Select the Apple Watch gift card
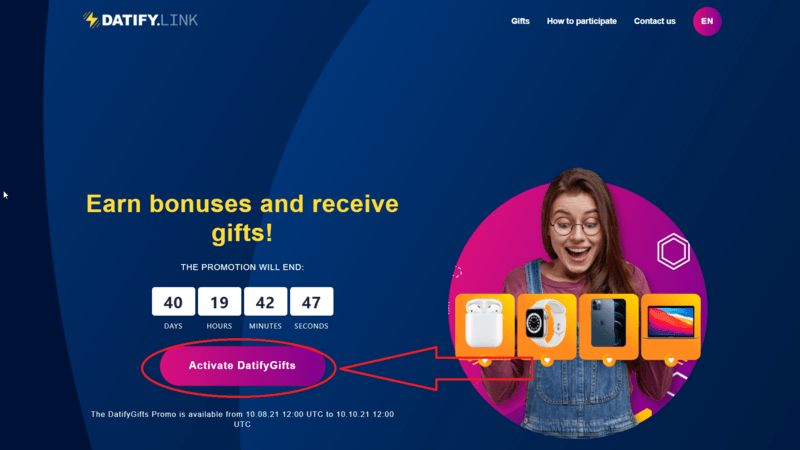This screenshot has width=800, height=450. (x=546, y=326)
